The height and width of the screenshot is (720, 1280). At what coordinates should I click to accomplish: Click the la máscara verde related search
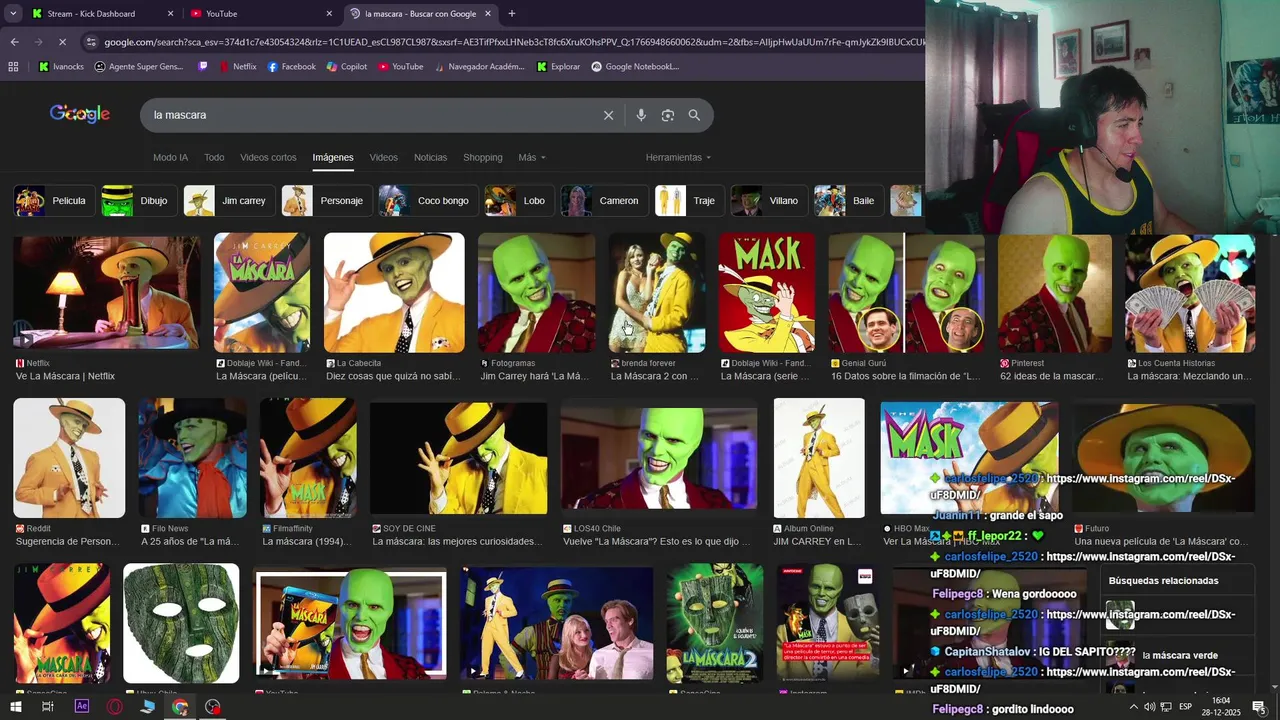pyautogui.click(x=1180, y=655)
